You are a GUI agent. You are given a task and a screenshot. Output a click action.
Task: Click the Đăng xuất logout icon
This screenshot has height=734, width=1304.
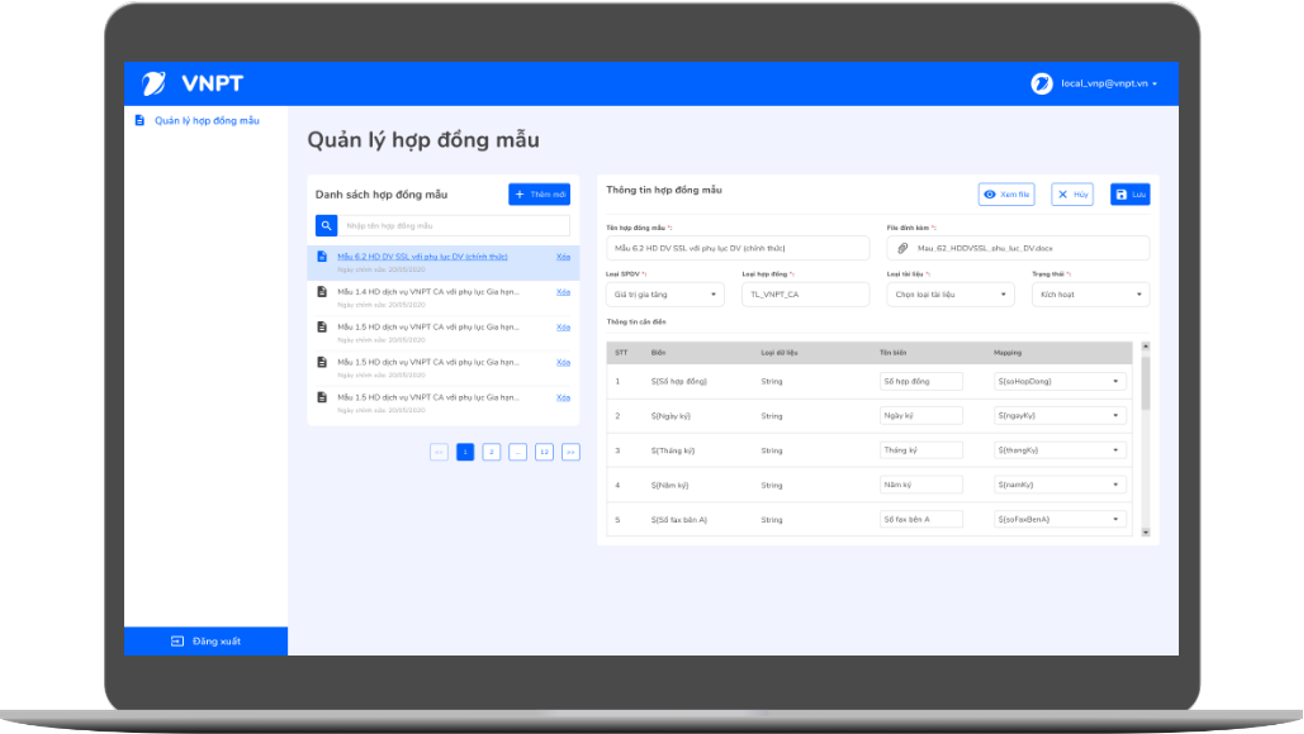178,641
